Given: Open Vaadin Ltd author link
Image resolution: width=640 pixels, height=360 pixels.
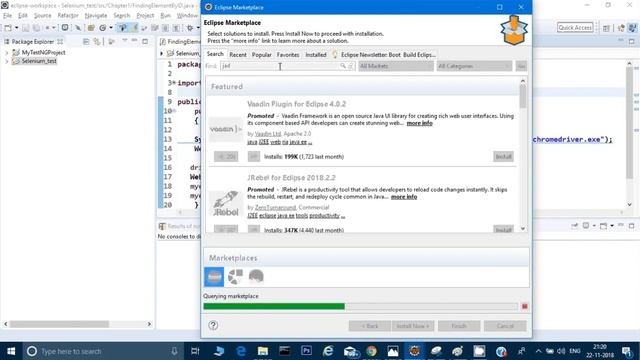Looking at the screenshot, I should [x=268, y=134].
